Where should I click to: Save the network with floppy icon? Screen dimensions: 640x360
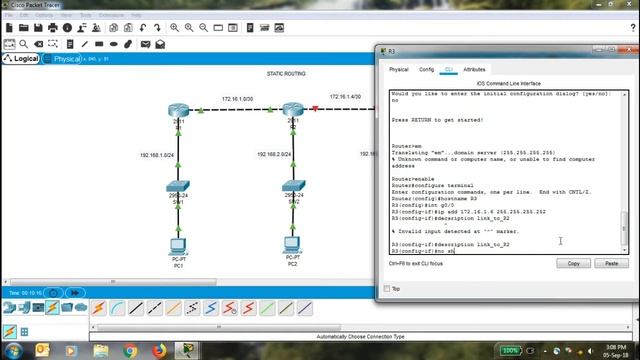click(x=38, y=28)
